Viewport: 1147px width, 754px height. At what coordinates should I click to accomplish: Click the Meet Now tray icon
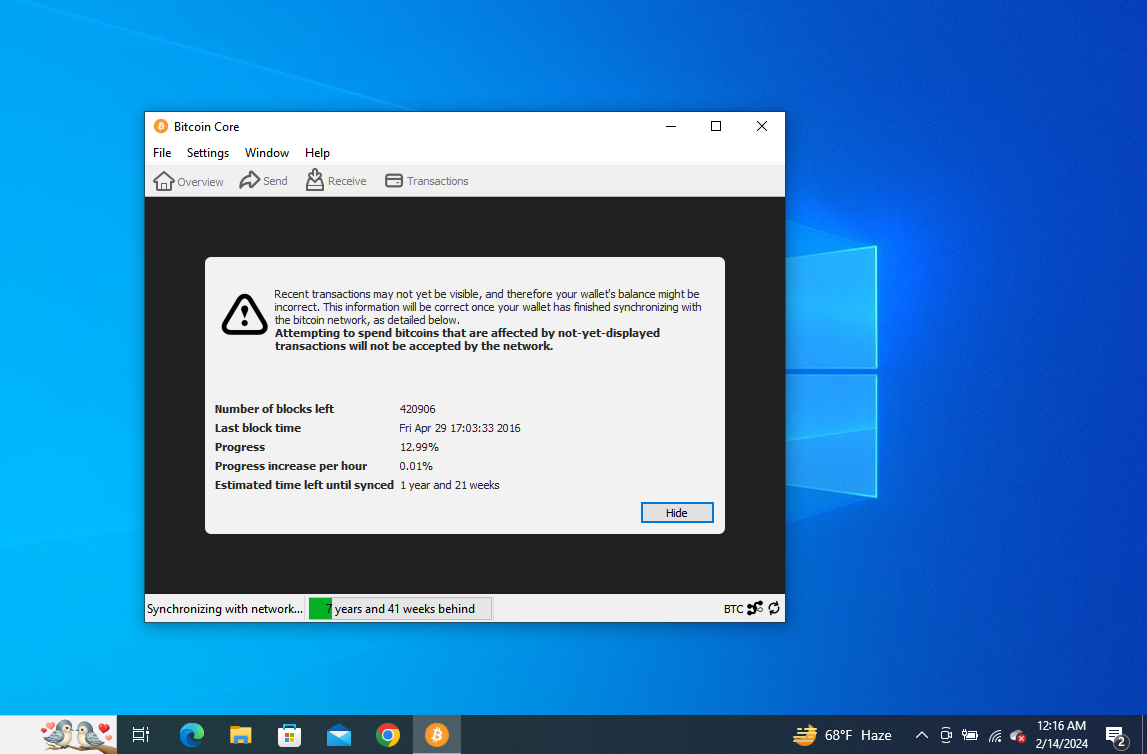click(x=946, y=735)
